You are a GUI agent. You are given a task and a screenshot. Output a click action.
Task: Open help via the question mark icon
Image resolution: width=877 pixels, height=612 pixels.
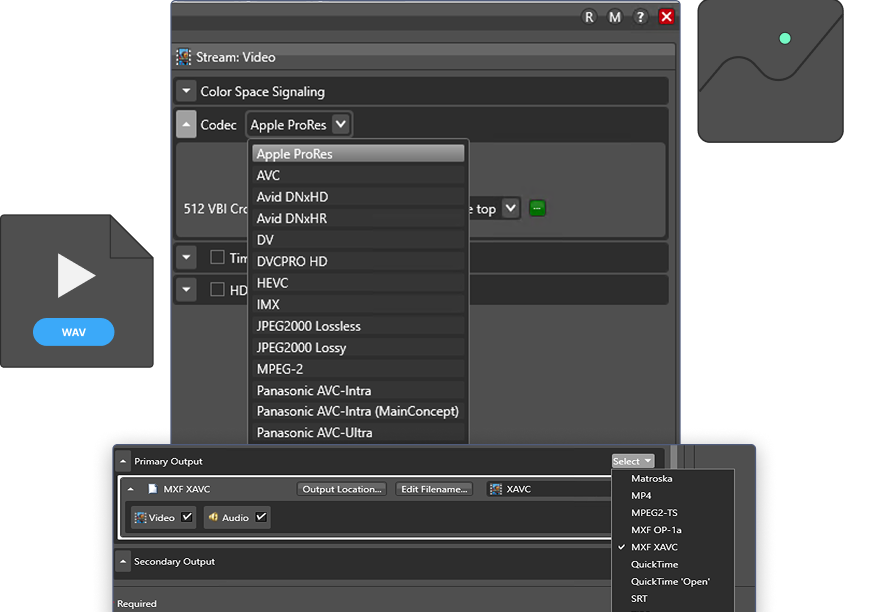point(641,17)
